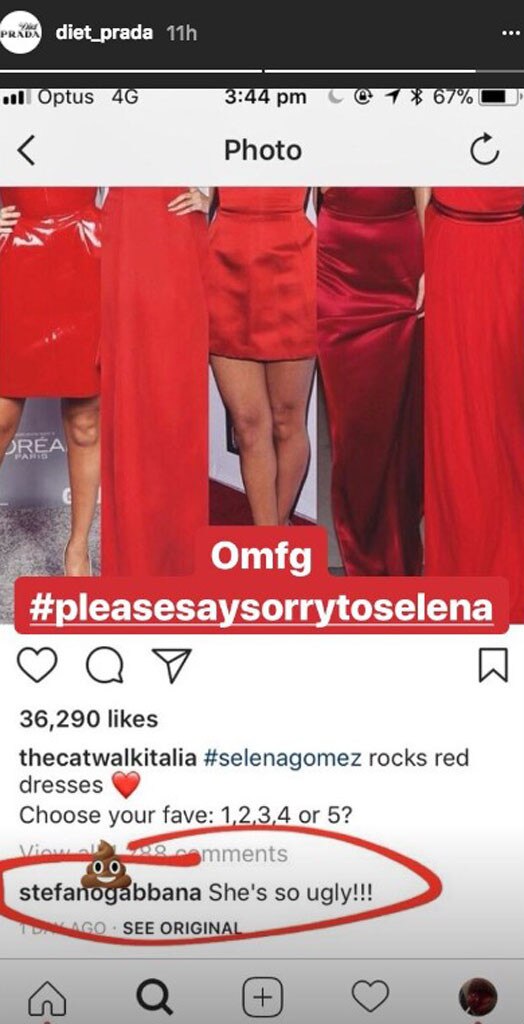Expand view all comments link

(154, 853)
